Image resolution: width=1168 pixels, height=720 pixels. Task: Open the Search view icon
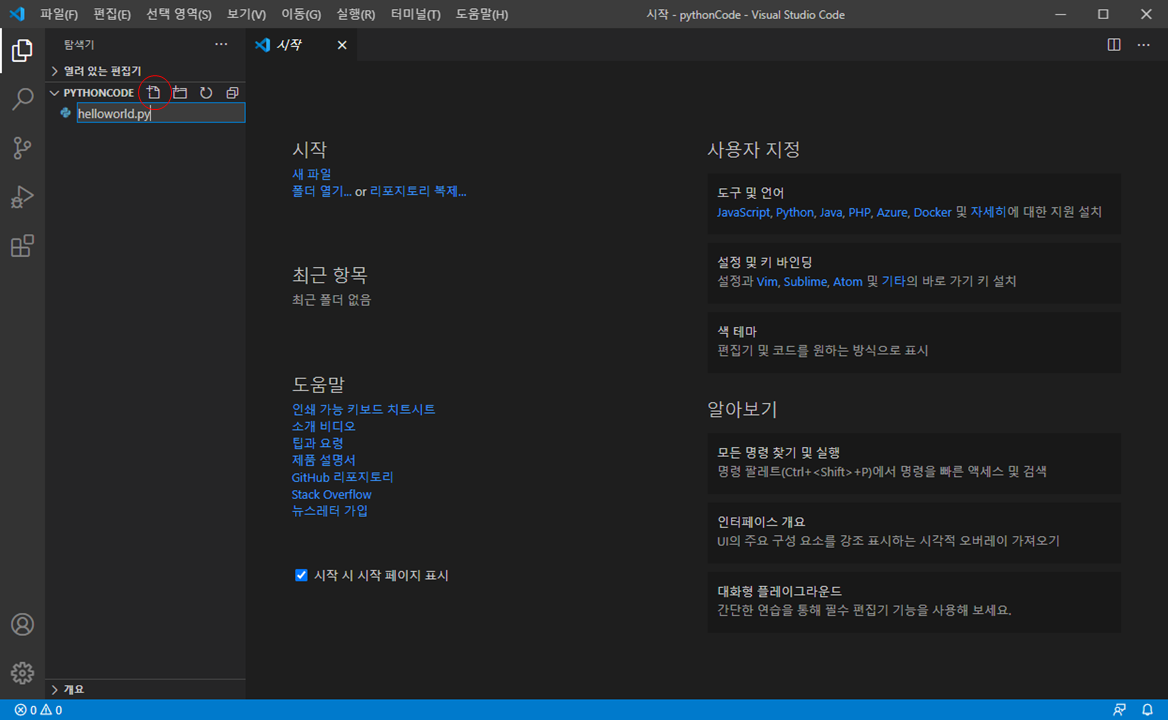coord(22,99)
